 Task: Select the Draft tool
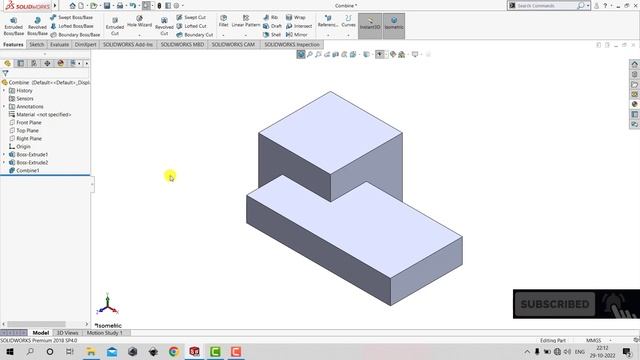(x=272, y=26)
